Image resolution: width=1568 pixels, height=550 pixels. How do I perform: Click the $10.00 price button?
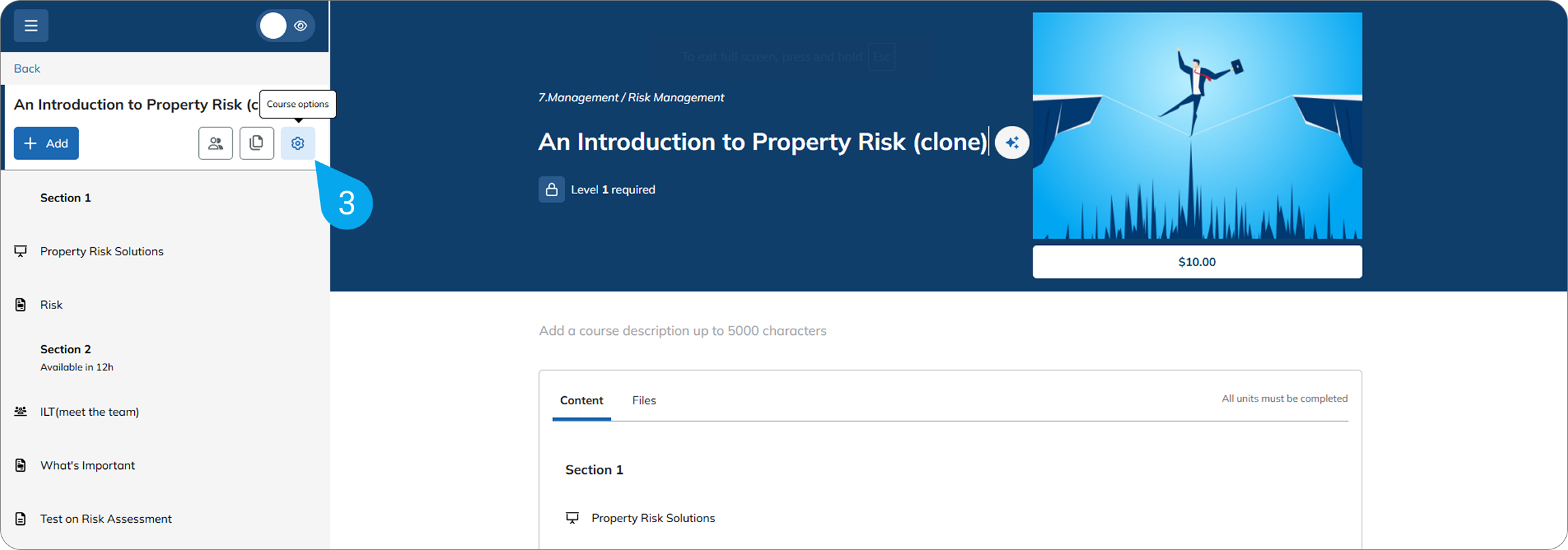[1197, 262]
